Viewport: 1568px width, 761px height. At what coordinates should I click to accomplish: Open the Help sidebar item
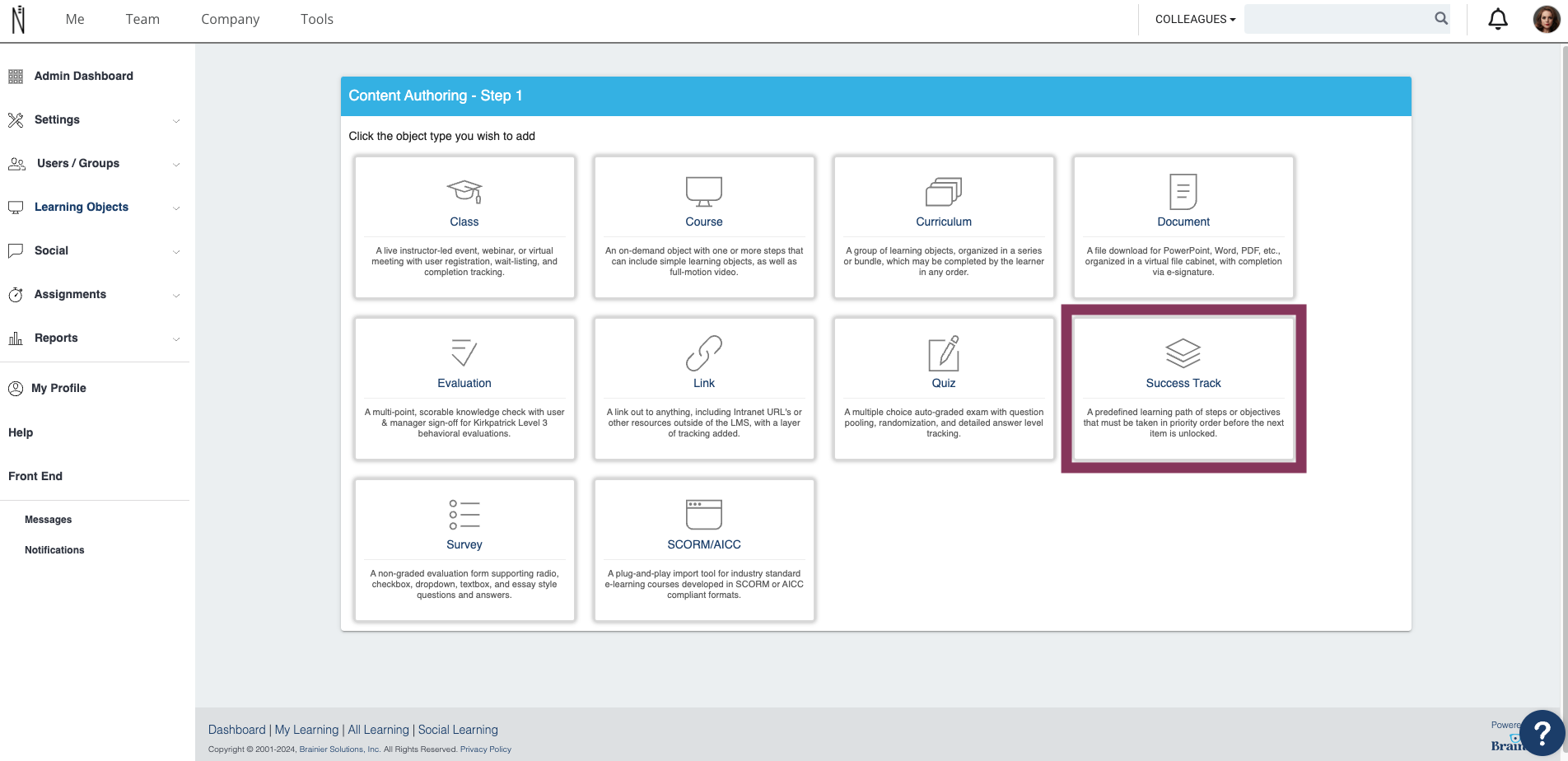(21, 432)
